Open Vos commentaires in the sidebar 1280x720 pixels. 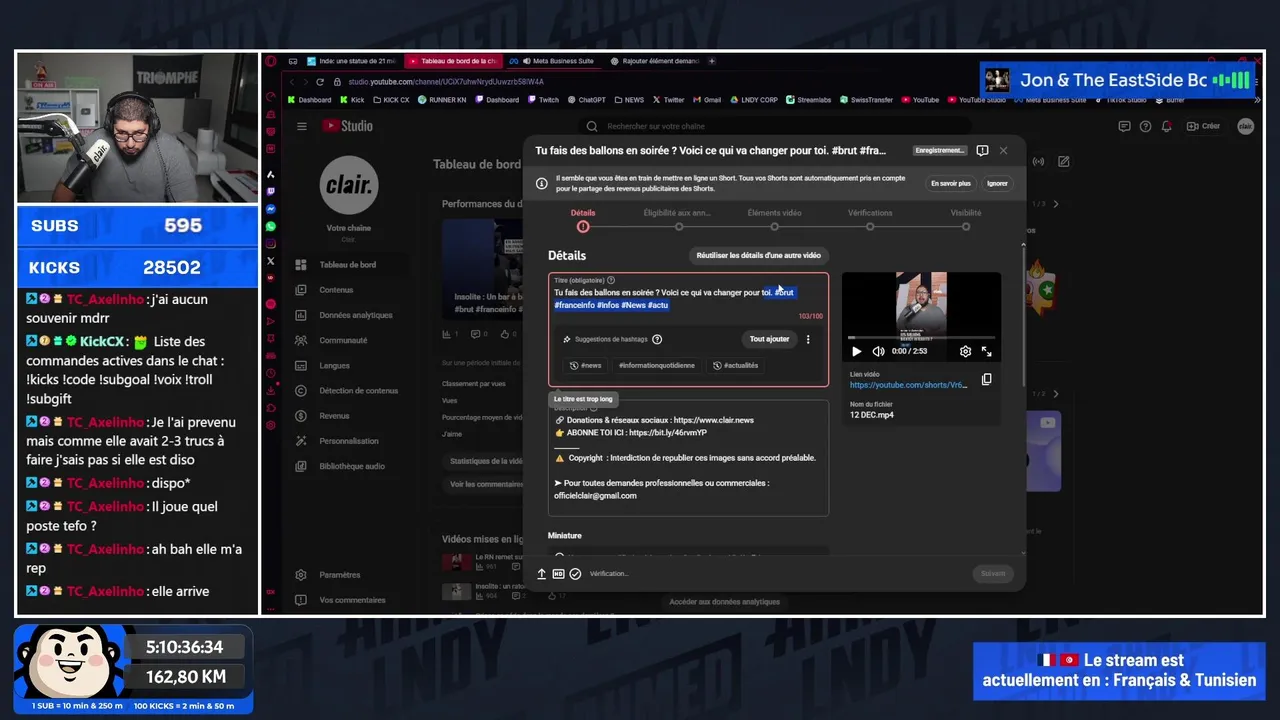(352, 600)
